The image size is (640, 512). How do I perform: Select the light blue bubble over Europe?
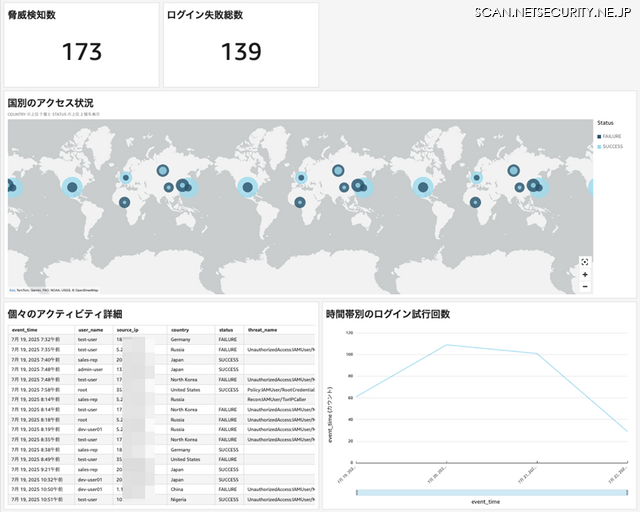tap(302, 178)
